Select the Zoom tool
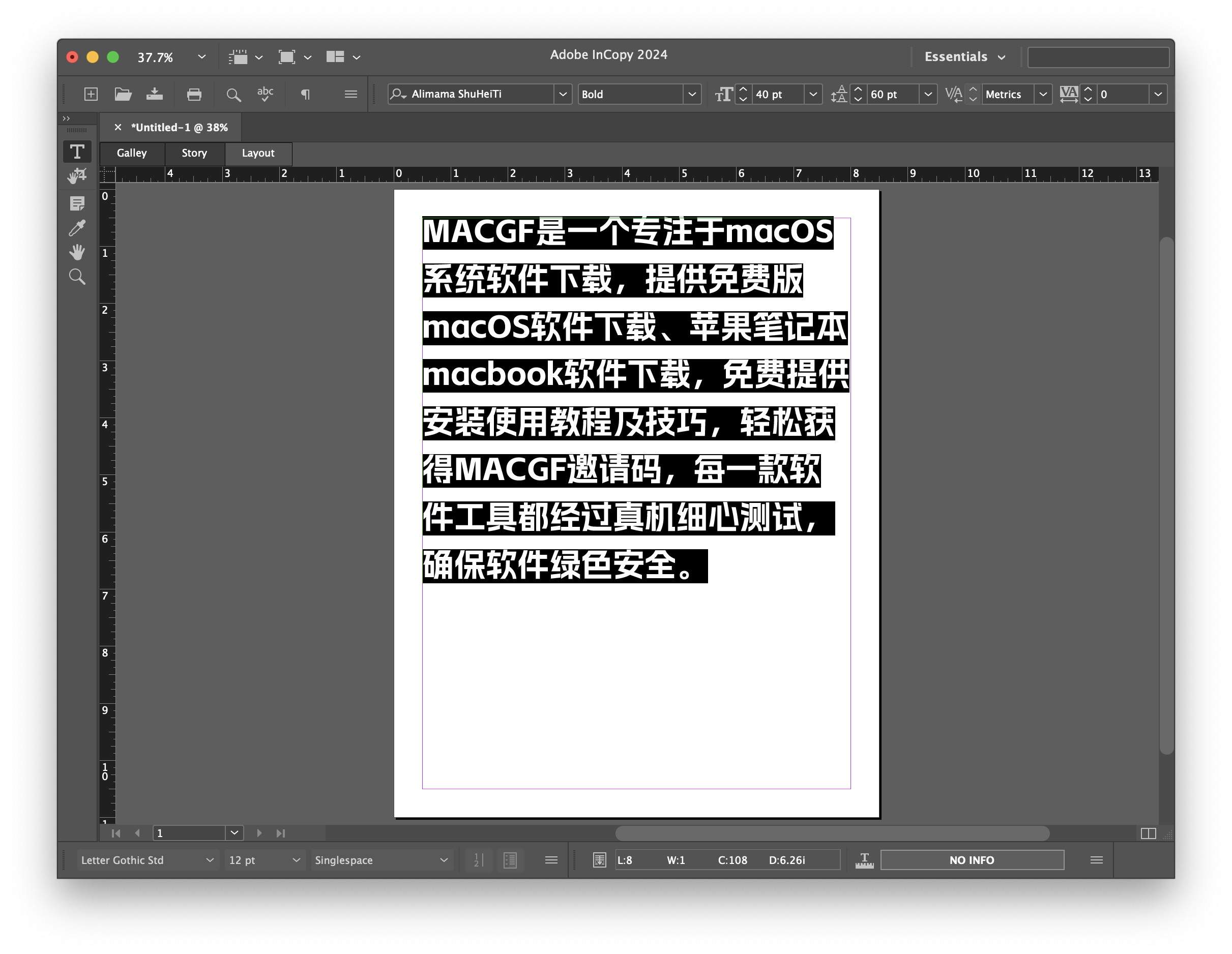1232x954 pixels. tap(77, 277)
